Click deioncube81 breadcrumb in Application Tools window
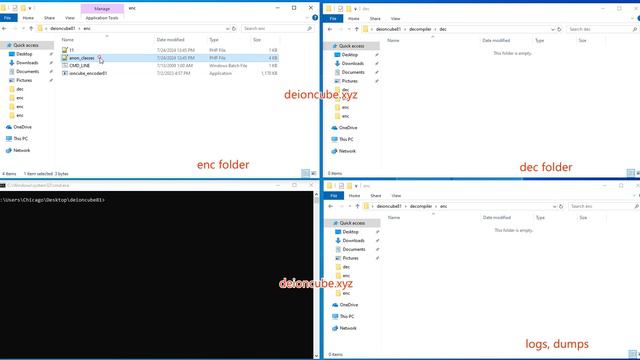 coord(63,29)
